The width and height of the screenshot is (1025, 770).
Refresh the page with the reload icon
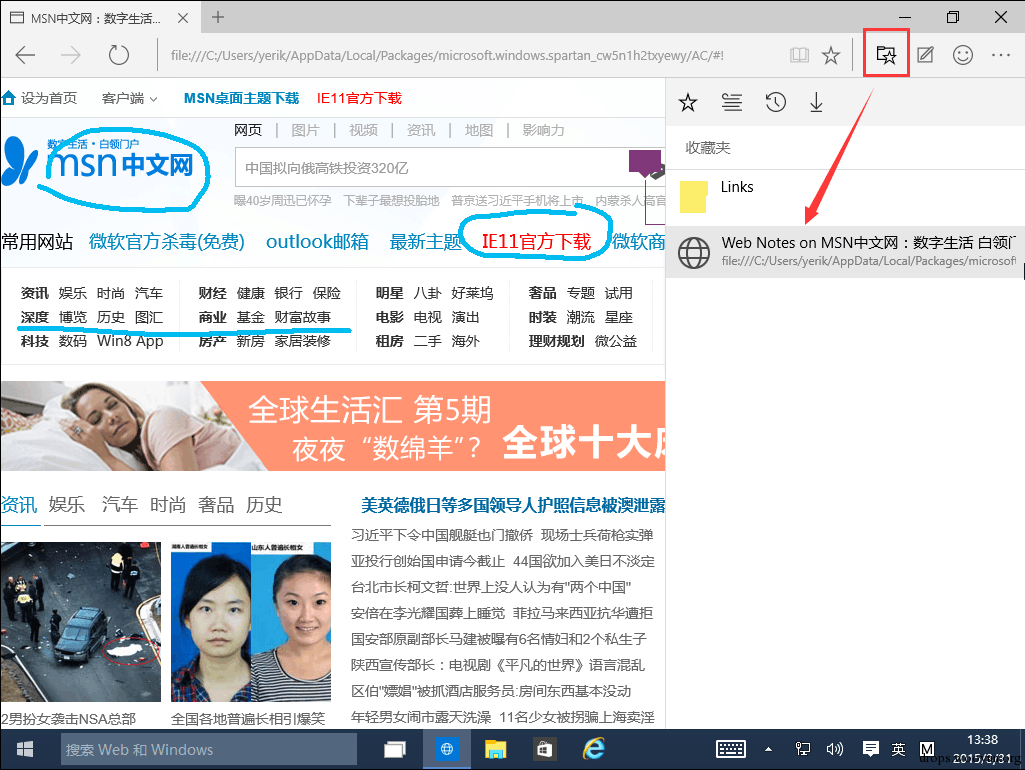(118, 55)
